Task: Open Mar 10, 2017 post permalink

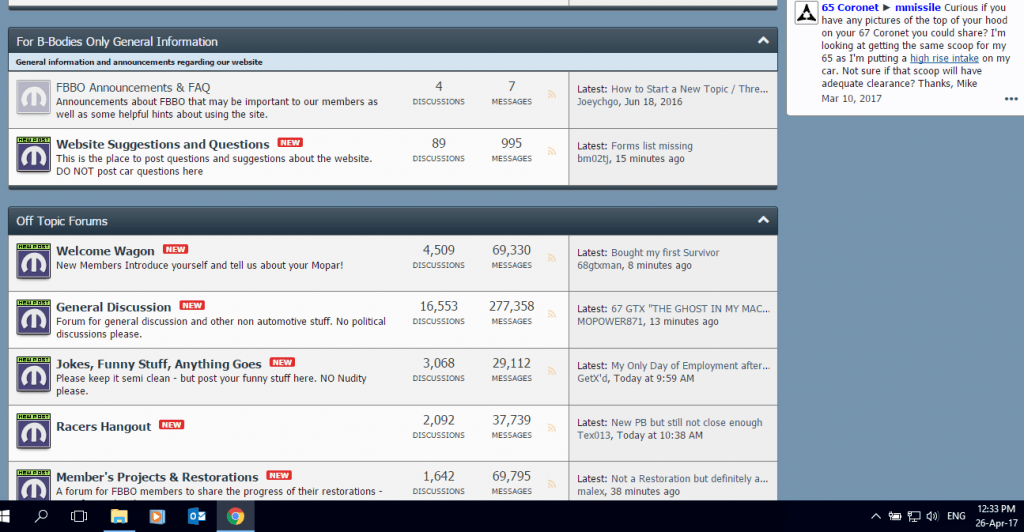Action: [x=852, y=99]
